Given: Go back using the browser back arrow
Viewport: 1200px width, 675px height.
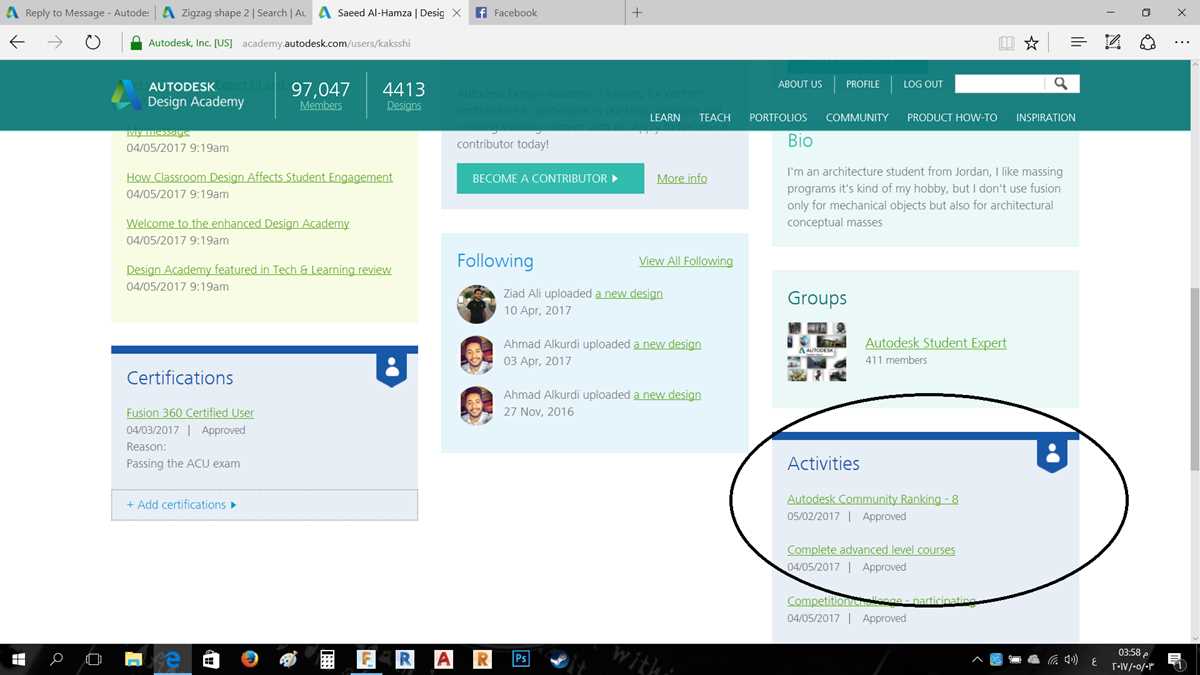Looking at the screenshot, I should pos(17,42).
